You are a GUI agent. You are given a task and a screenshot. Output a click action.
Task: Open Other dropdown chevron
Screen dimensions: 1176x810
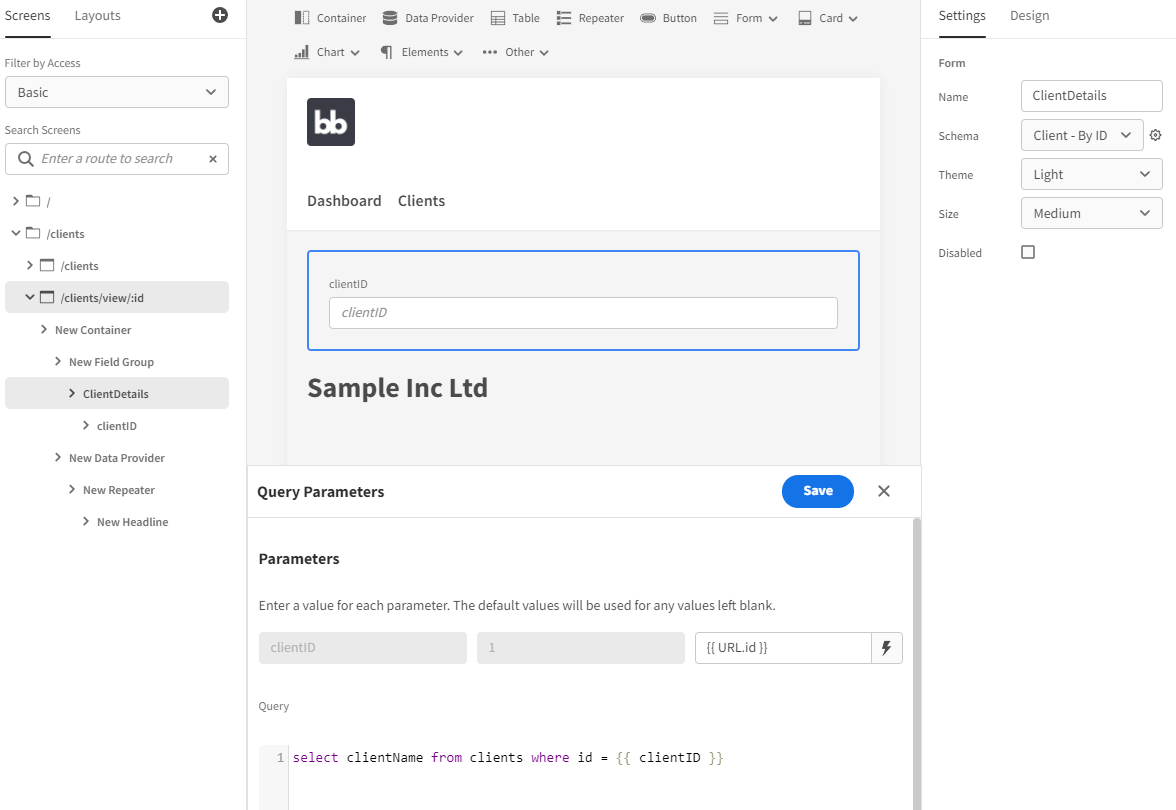(544, 53)
